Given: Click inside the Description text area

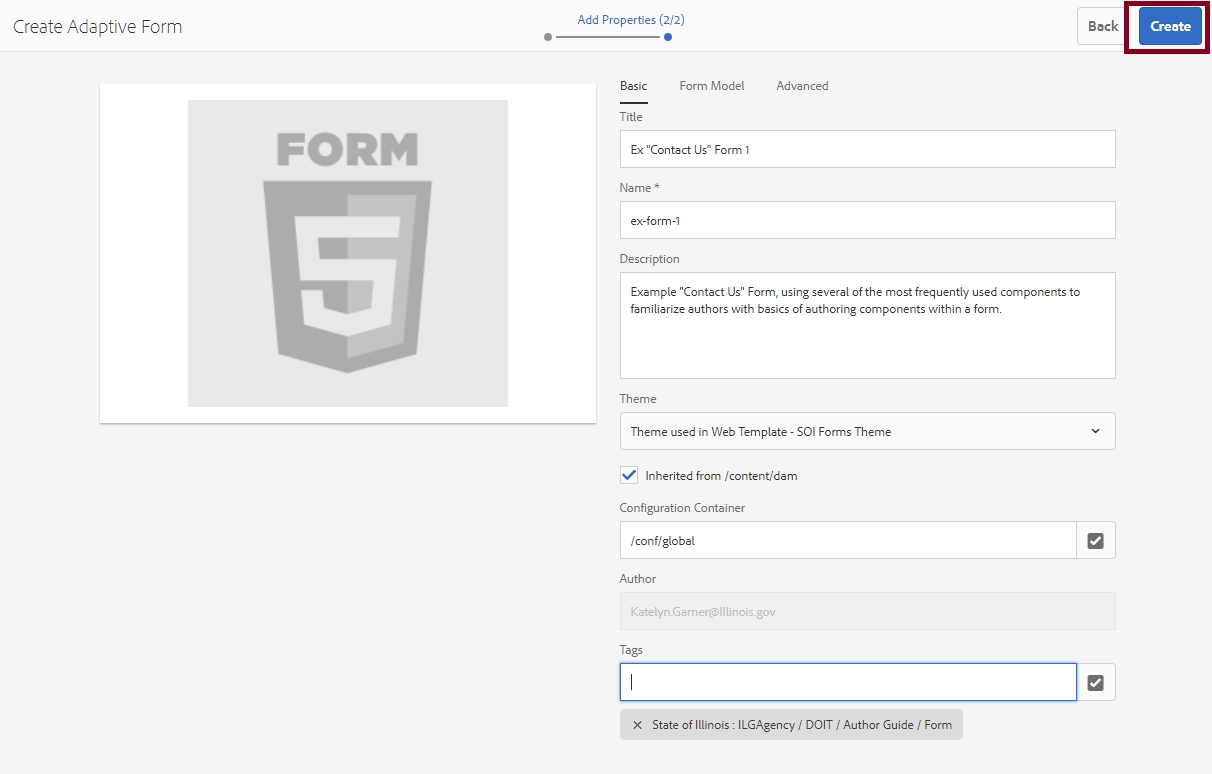Looking at the screenshot, I should [867, 326].
